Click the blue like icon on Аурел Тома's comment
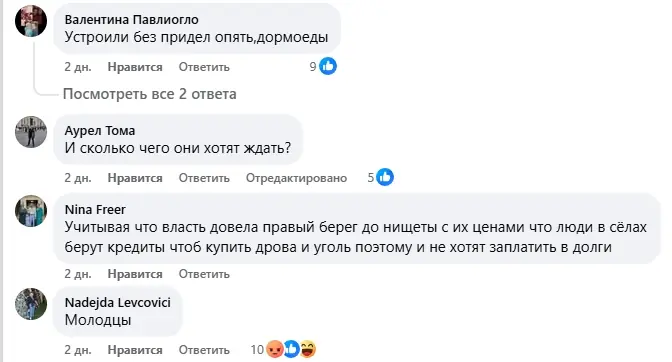Image resolution: width=672 pixels, height=362 pixels. (x=385, y=177)
